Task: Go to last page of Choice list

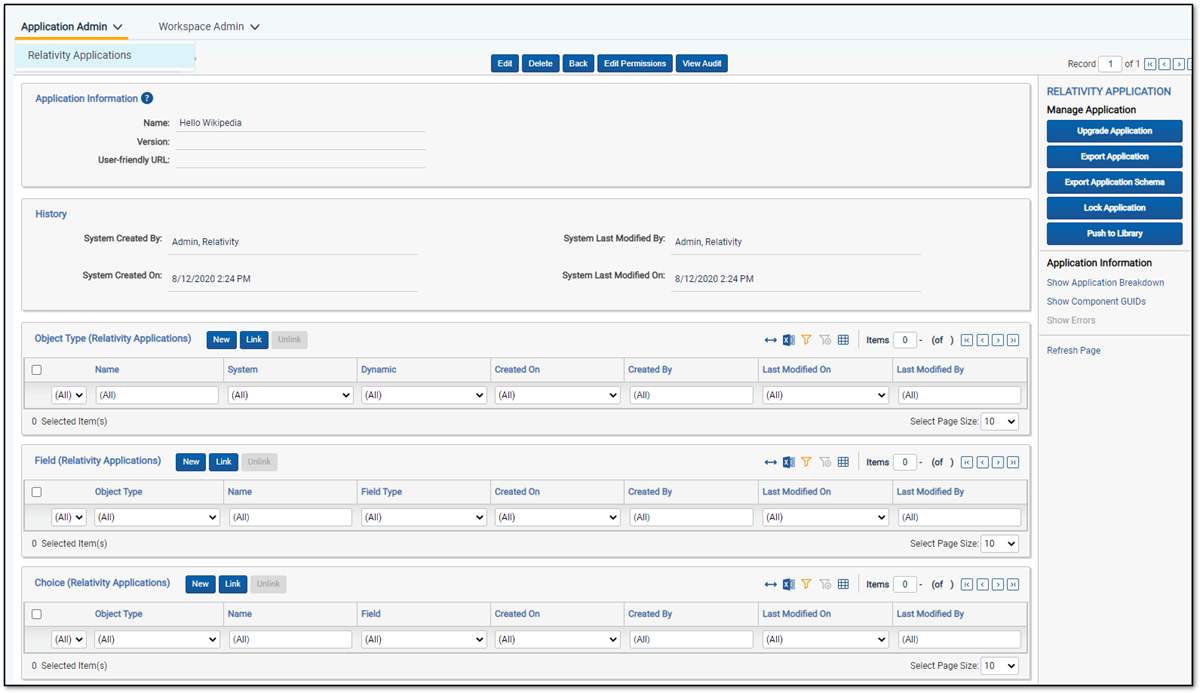Action: [x=1013, y=584]
